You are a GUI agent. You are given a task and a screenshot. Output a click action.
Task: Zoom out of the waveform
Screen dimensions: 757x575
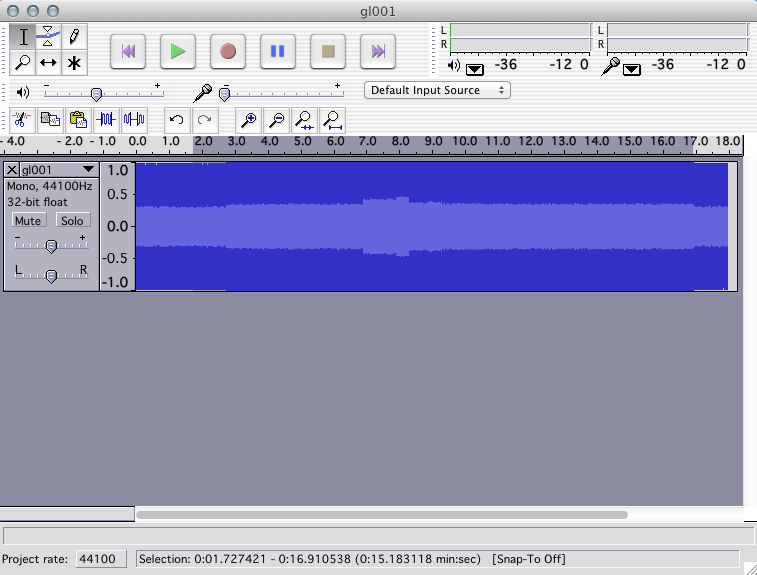[x=277, y=120]
